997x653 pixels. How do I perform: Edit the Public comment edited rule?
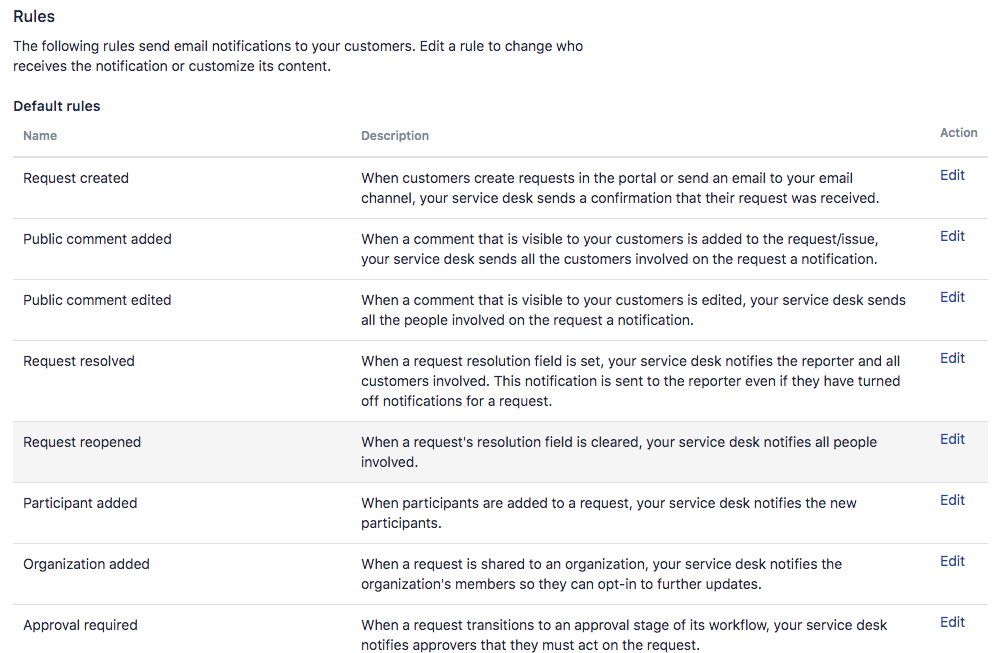952,297
